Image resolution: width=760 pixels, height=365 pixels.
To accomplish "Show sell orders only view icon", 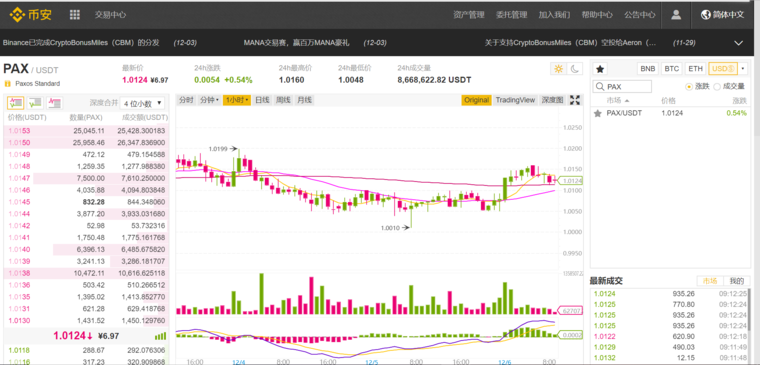I will pos(55,103).
